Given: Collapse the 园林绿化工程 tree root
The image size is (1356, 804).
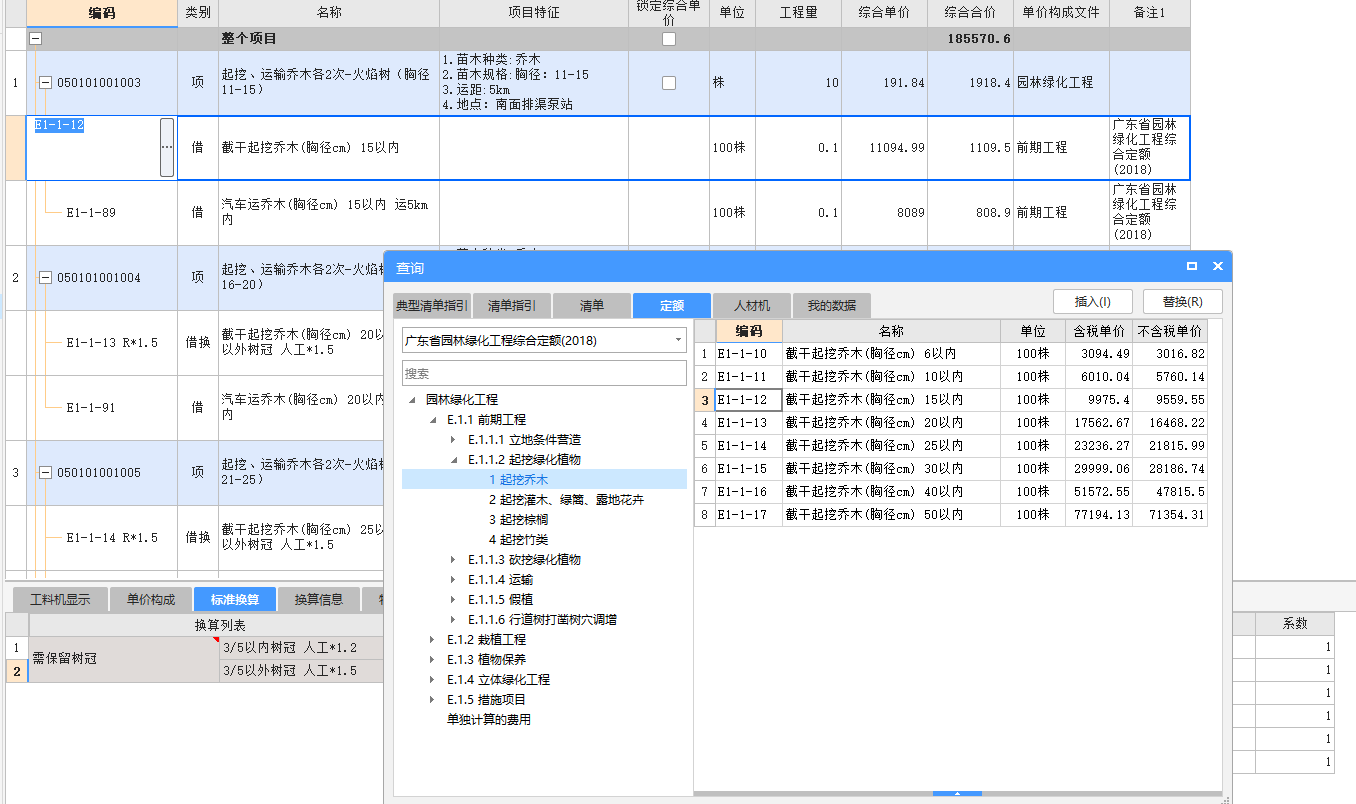Looking at the screenshot, I should [x=412, y=400].
